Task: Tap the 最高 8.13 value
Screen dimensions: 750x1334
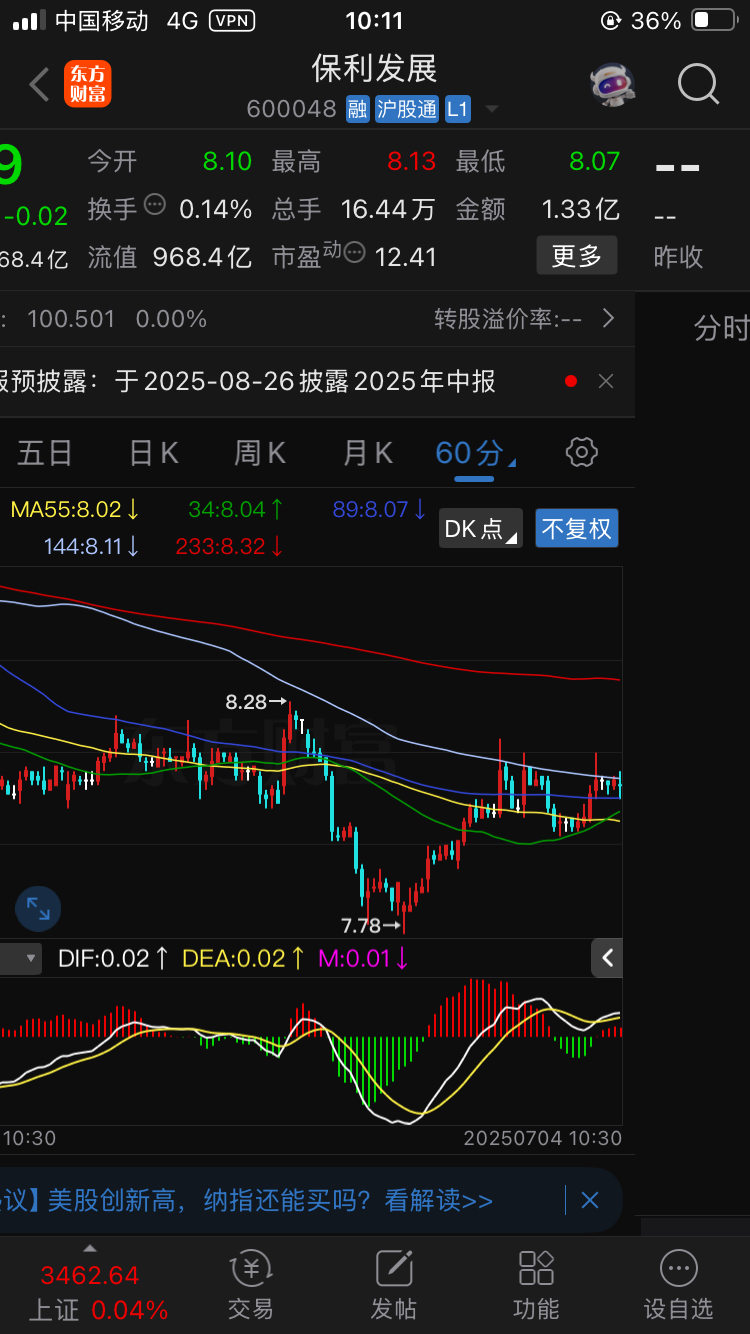Action: tap(412, 161)
